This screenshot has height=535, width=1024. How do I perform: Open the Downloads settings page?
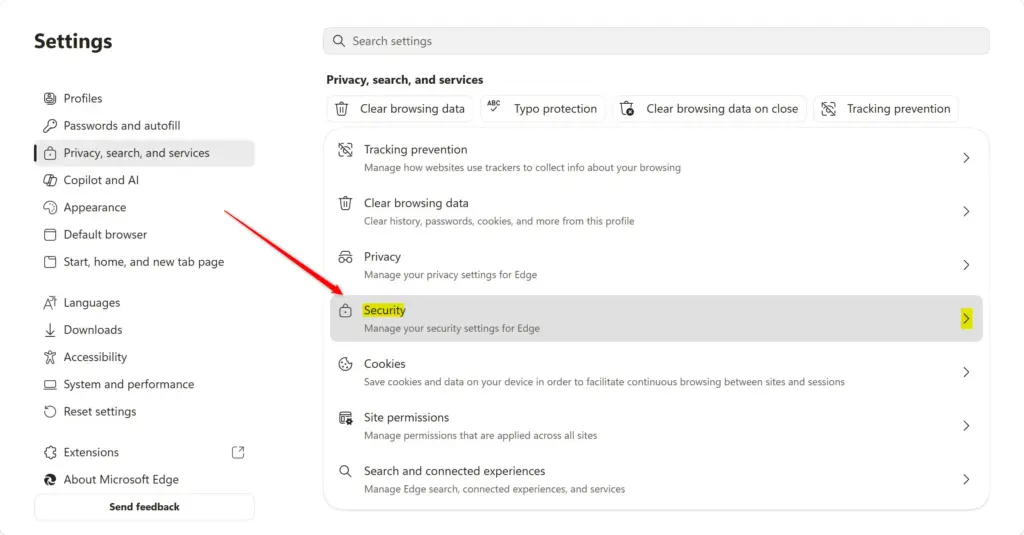(144, 330)
